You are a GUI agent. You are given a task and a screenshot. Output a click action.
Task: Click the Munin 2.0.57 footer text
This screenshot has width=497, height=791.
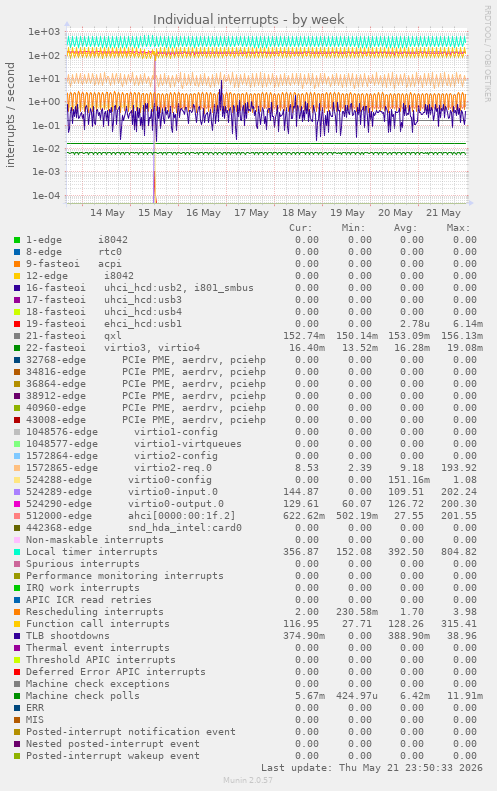tap(248, 780)
